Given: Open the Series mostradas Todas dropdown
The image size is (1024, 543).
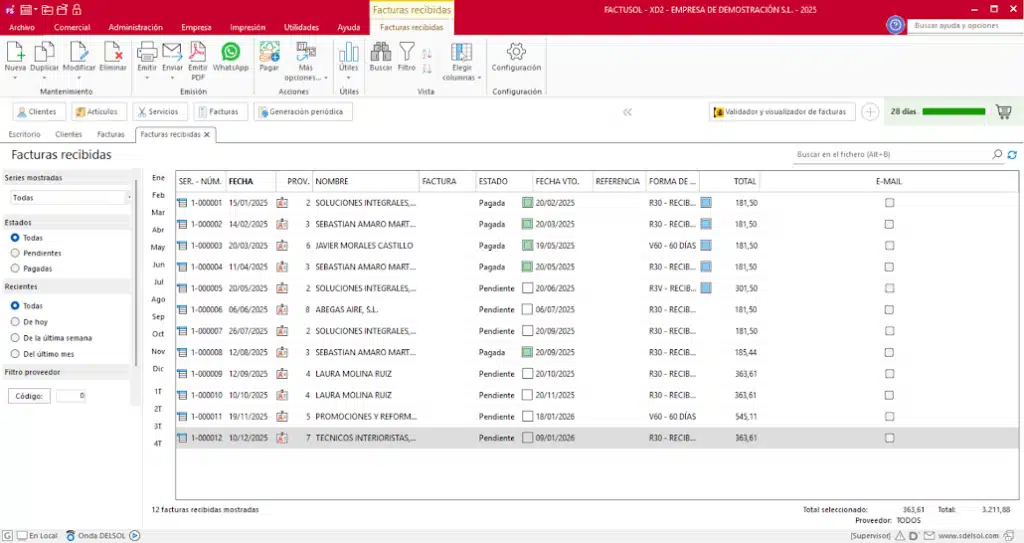Looking at the screenshot, I should (x=71, y=197).
